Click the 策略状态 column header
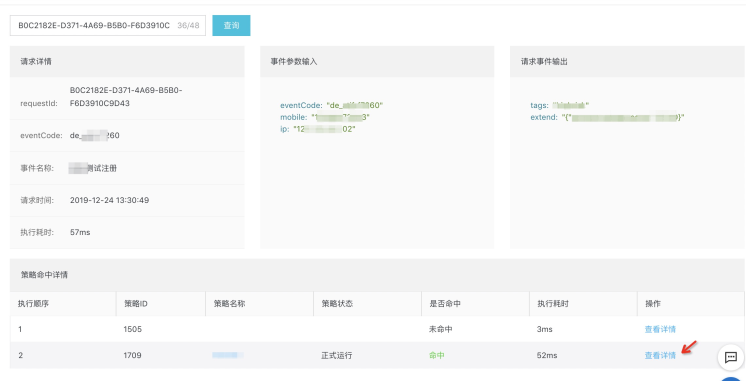Viewport: 746px width, 381px height. coord(337,303)
